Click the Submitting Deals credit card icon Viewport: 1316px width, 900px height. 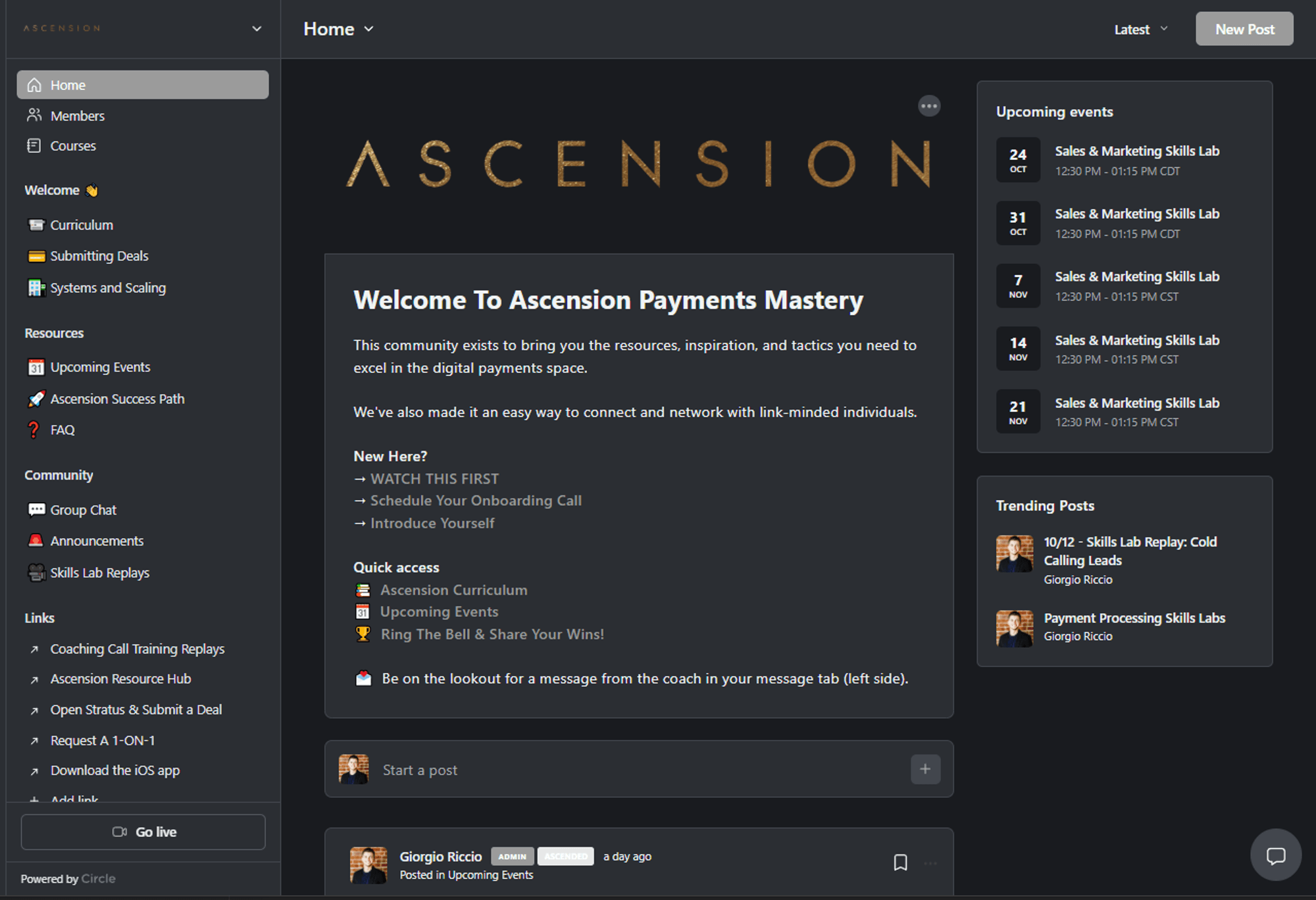[x=36, y=256]
